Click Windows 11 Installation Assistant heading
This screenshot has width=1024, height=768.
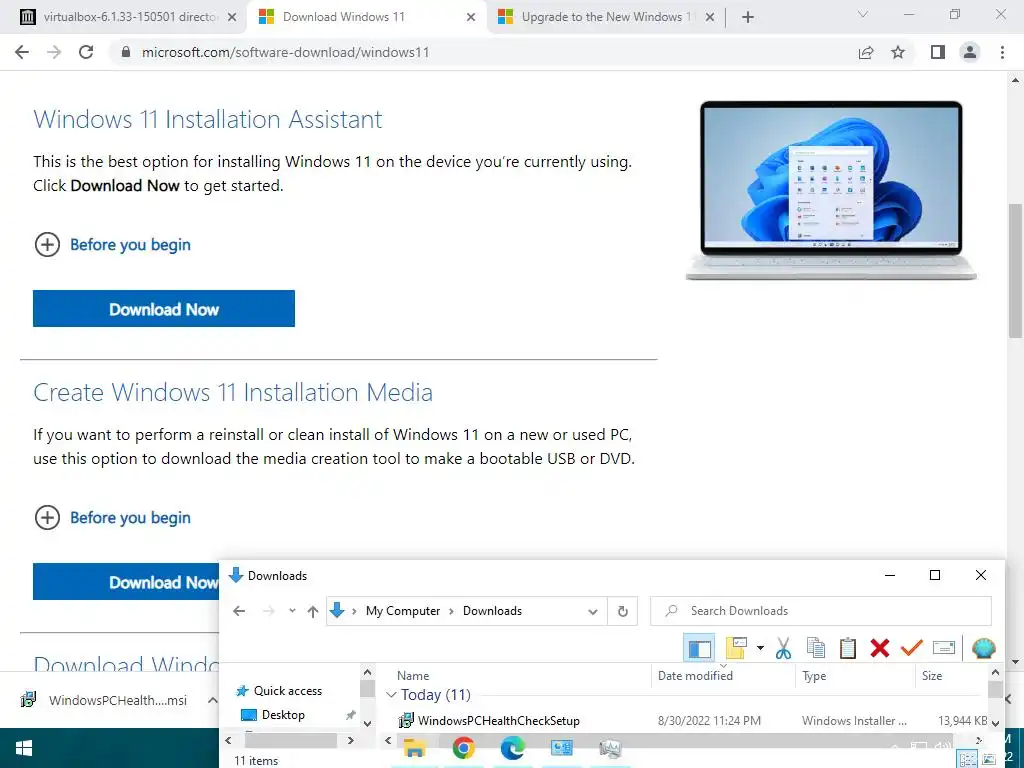[x=208, y=120]
